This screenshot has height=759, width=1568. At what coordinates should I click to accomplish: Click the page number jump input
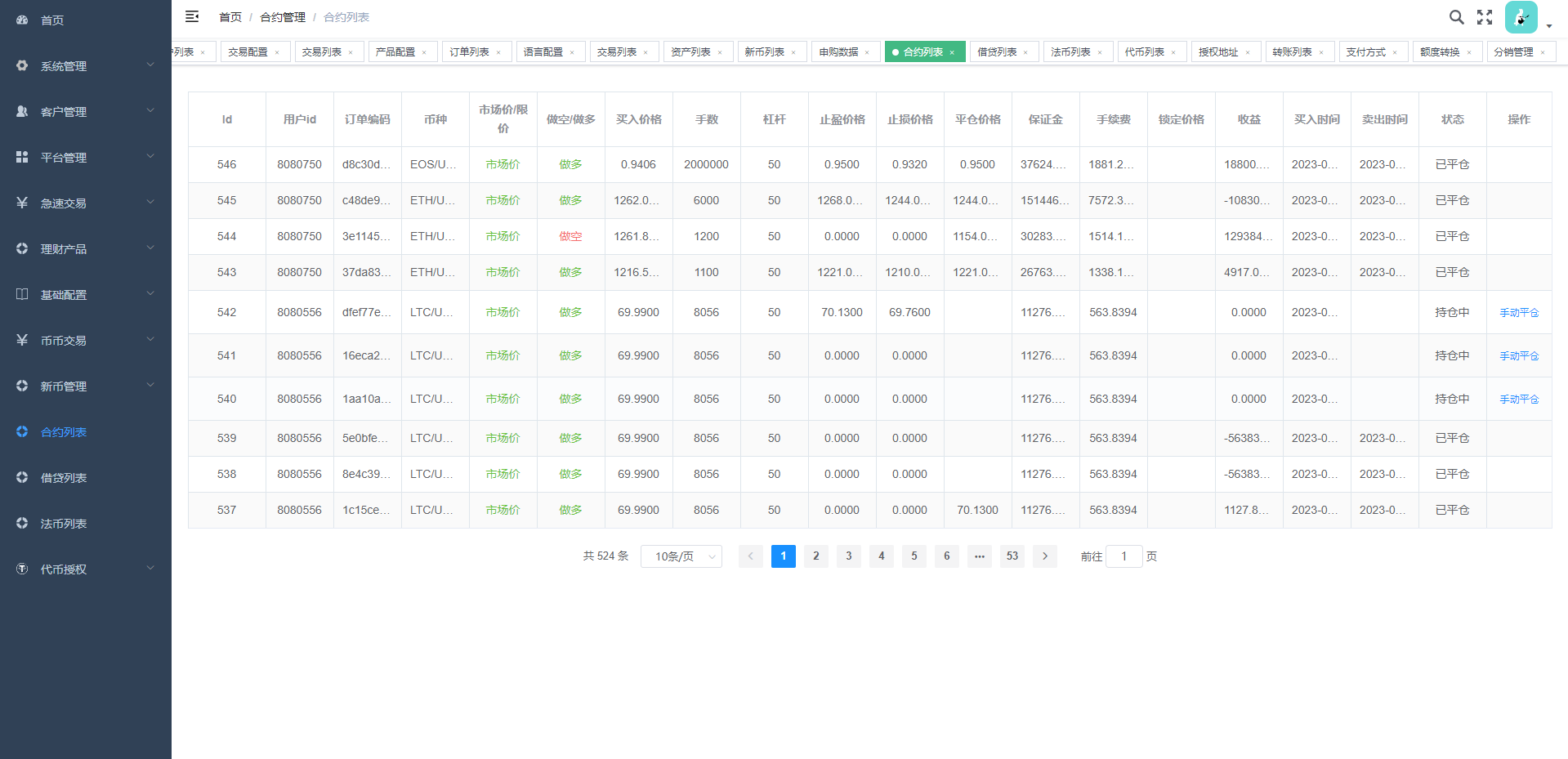click(x=1124, y=556)
